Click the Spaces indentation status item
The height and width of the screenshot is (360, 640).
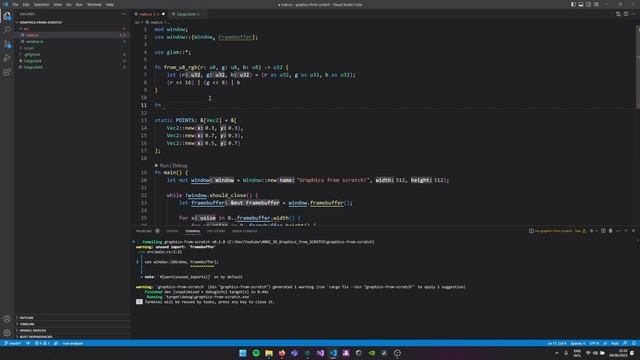coord(578,343)
